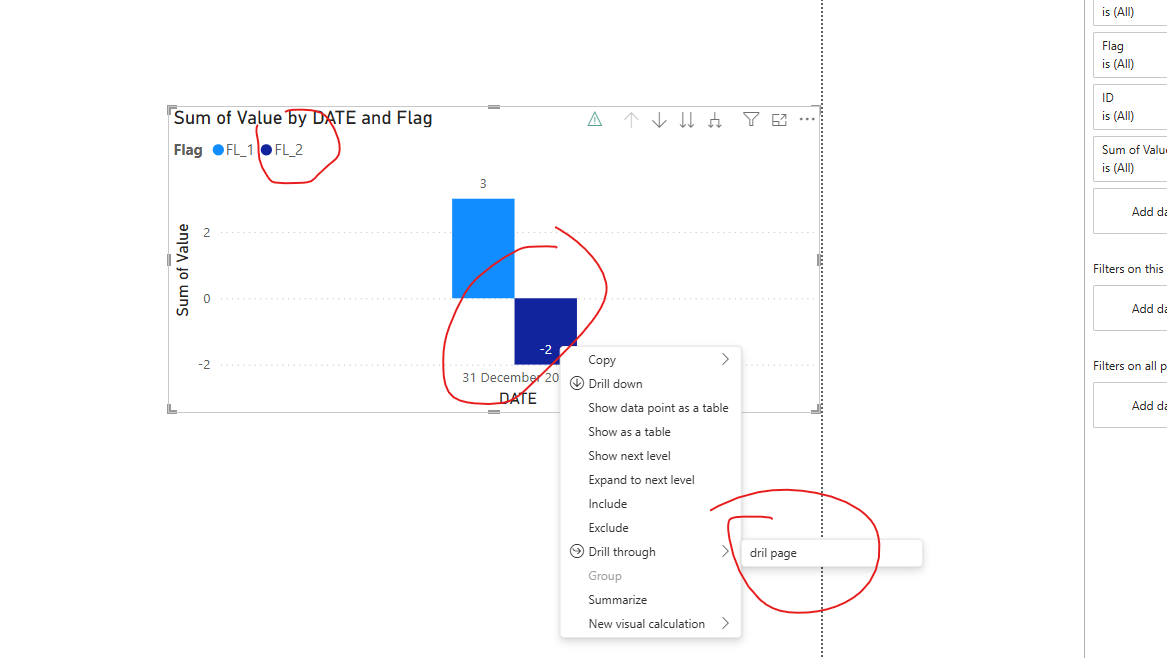The image size is (1167, 658).
Task: Choose New visual calculation
Action: pyautogui.click(x=650, y=624)
